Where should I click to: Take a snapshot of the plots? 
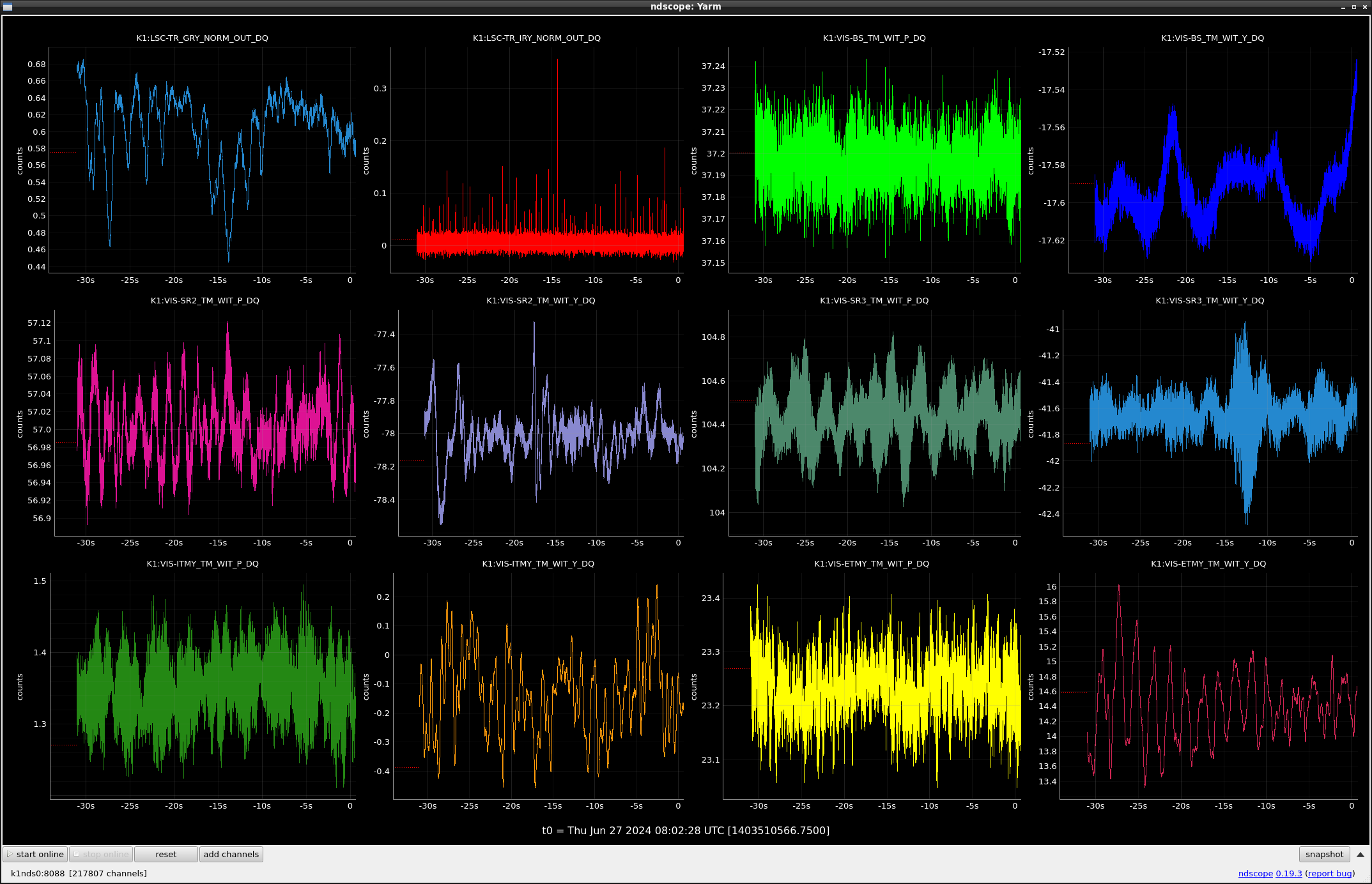coord(1324,854)
